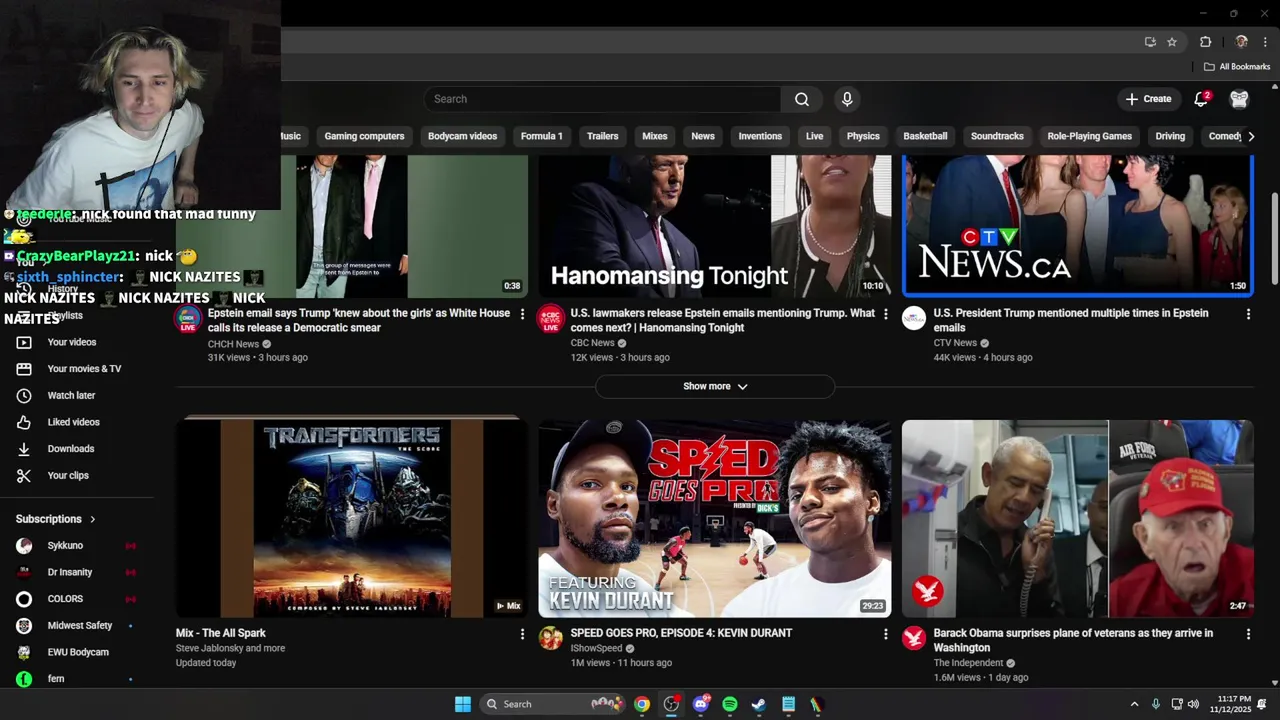Viewport: 1280px width, 720px height.
Task: Open options for Hanomansing Tonight video
Action: pyautogui.click(x=885, y=314)
